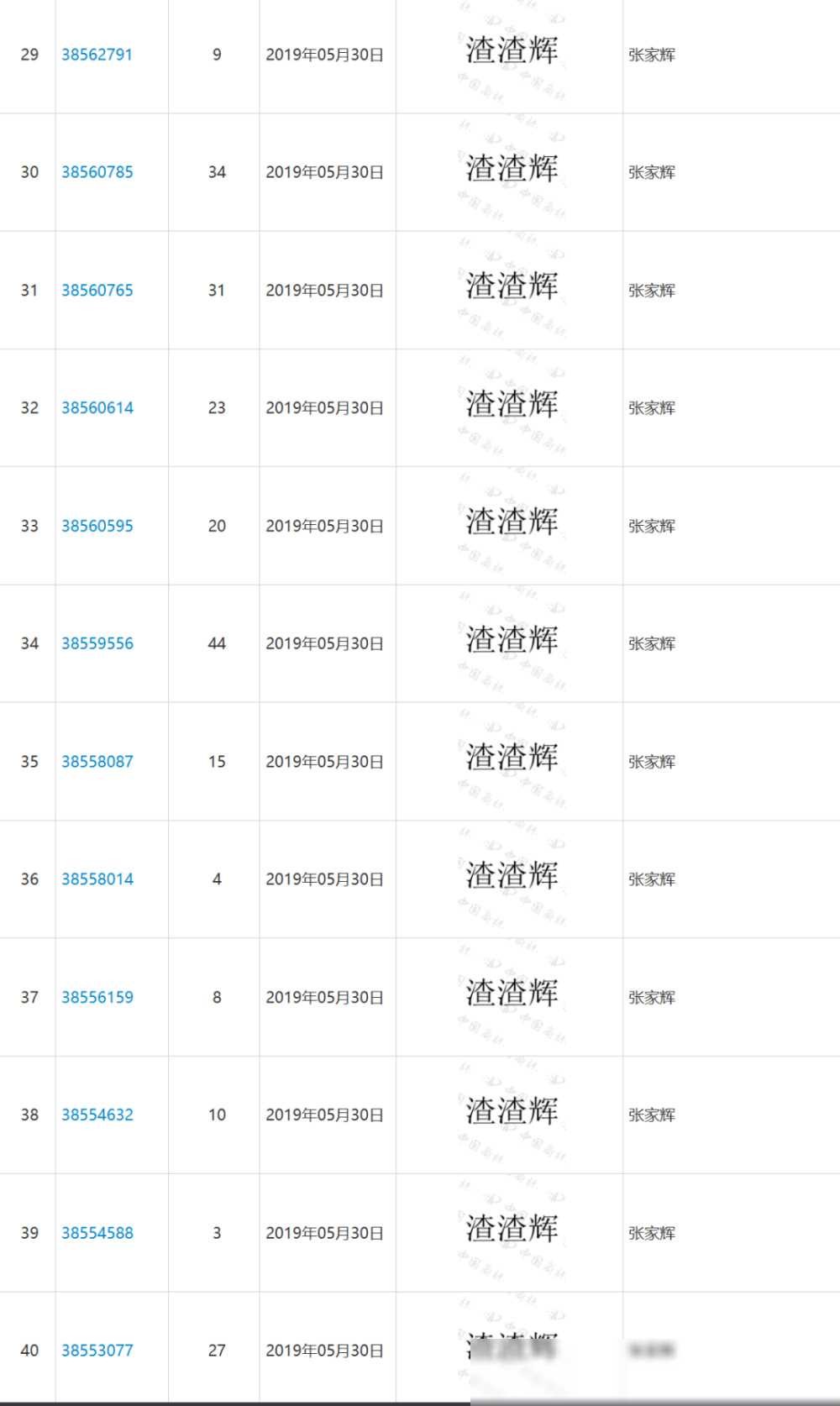Open the 38556159 registration link
Screen dimensions: 840x1406
click(97, 997)
